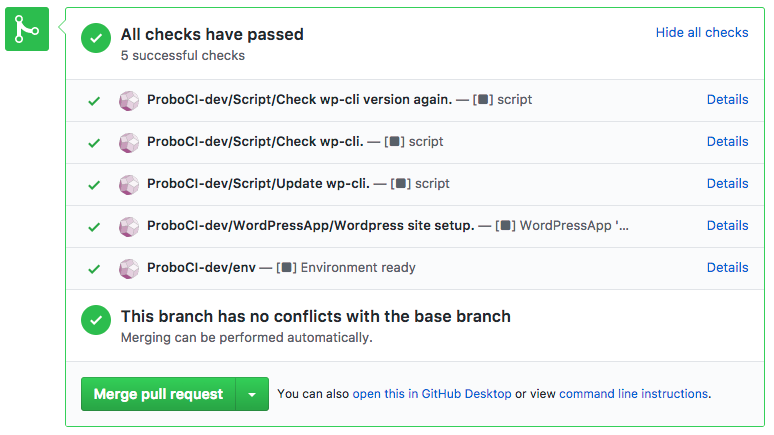Click ProboCI avatar in the env check row
This screenshot has width=774, height=435.
(129, 268)
